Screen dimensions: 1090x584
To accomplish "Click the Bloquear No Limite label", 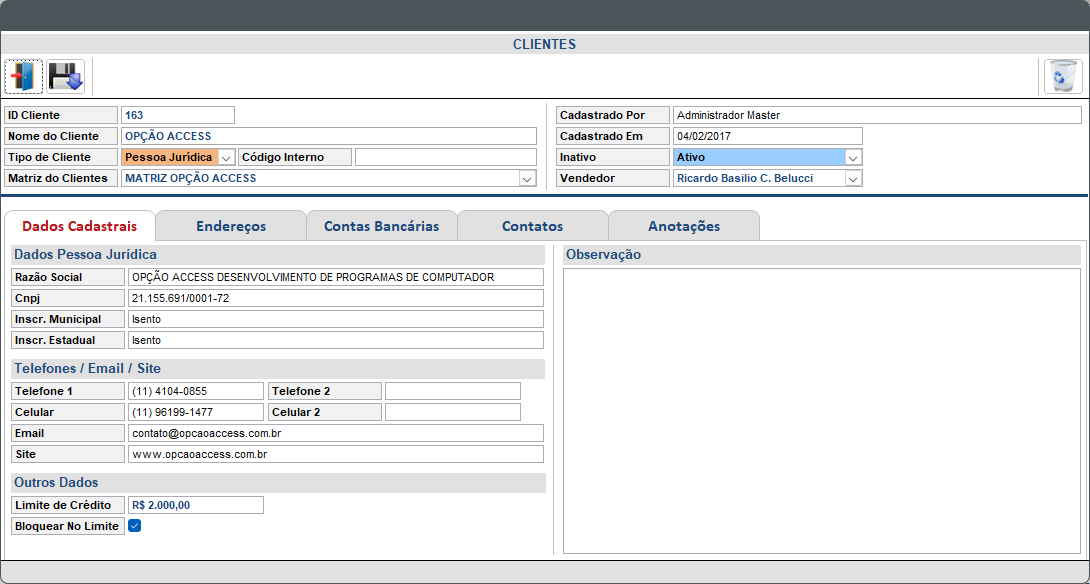I will (x=68, y=526).
